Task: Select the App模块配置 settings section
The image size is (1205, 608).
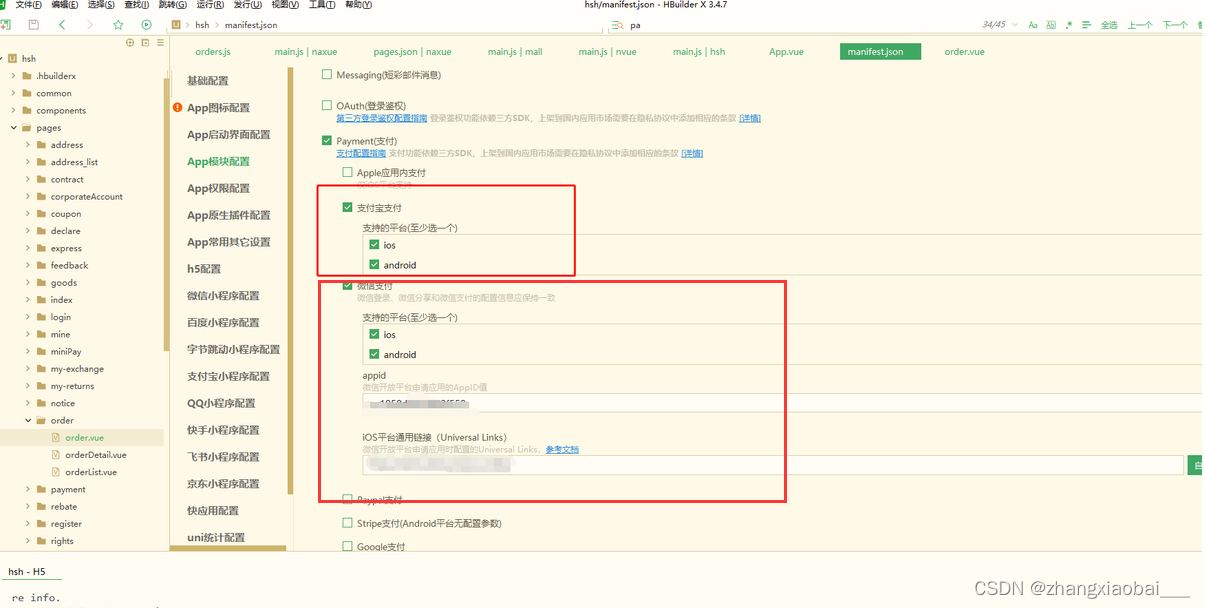Action: [218, 161]
